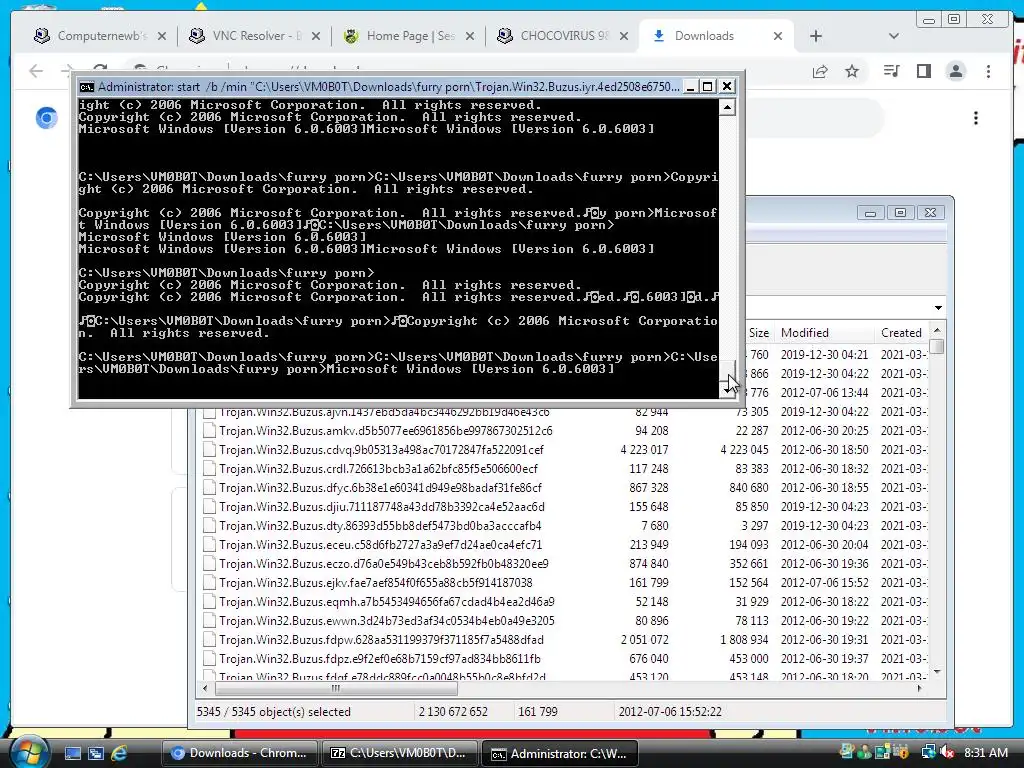Image resolution: width=1024 pixels, height=768 pixels.
Task: Click the Chrome logo on Downloads page
Action: coord(46,118)
